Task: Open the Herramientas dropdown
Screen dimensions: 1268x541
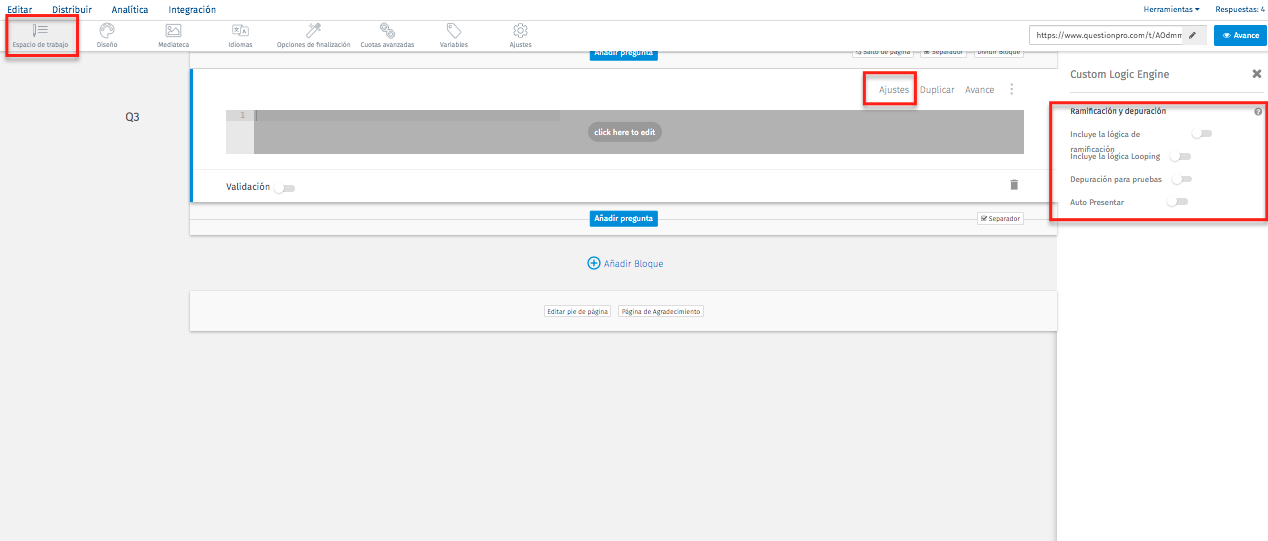Action: [x=1171, y=9]
